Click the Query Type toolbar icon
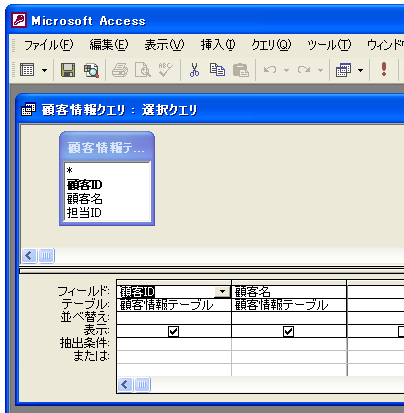This screenshot has width=404, height=413. coord(343,70)
